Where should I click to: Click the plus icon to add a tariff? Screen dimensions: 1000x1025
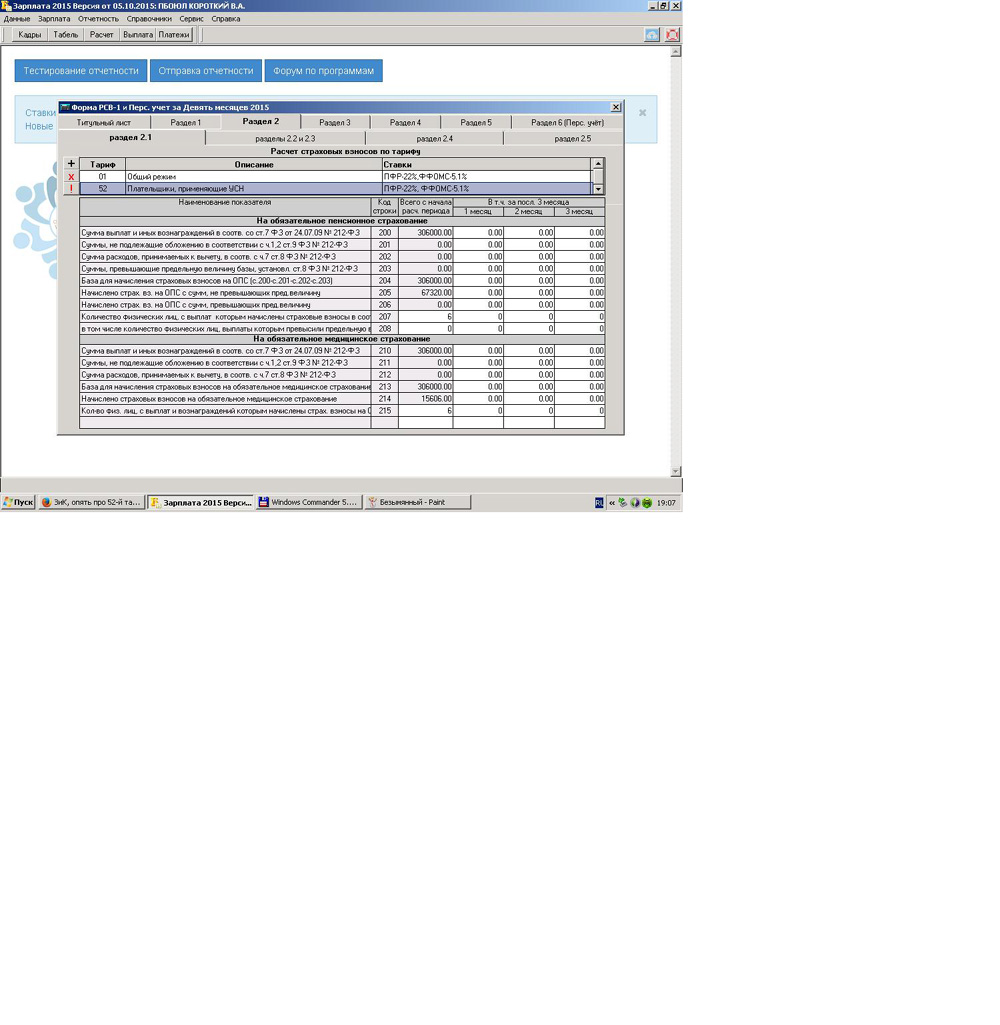click(71, 164)
